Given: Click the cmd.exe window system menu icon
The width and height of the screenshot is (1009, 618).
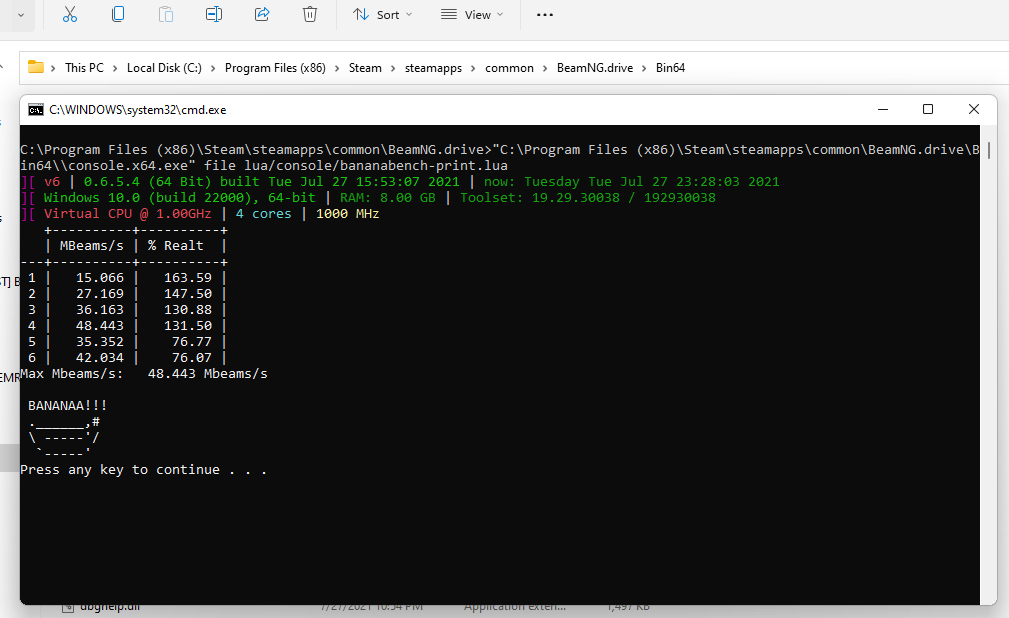Looking at the screenshot, I should (x=36, y=109).
